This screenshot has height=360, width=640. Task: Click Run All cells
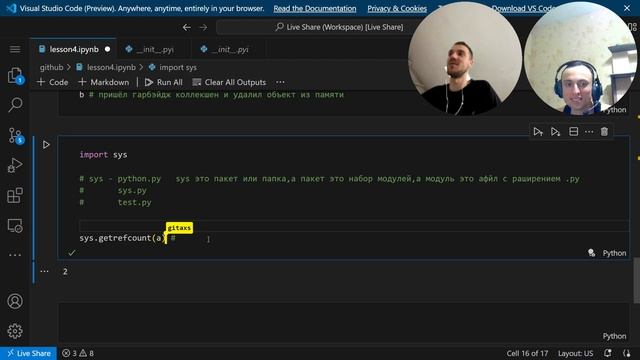click(x=164, y=82)
